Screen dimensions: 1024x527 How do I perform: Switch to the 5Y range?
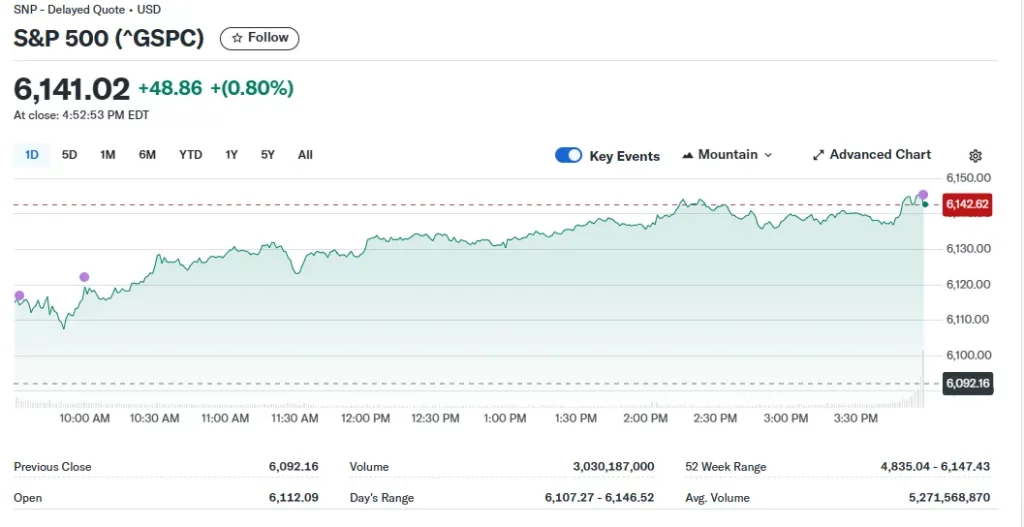pos(268,155)
